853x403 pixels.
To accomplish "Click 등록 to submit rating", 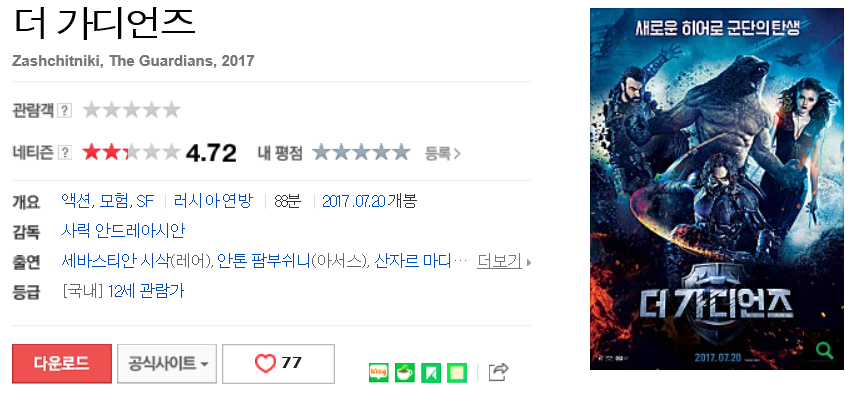I will pyautogui.click(x=443, y=153).
